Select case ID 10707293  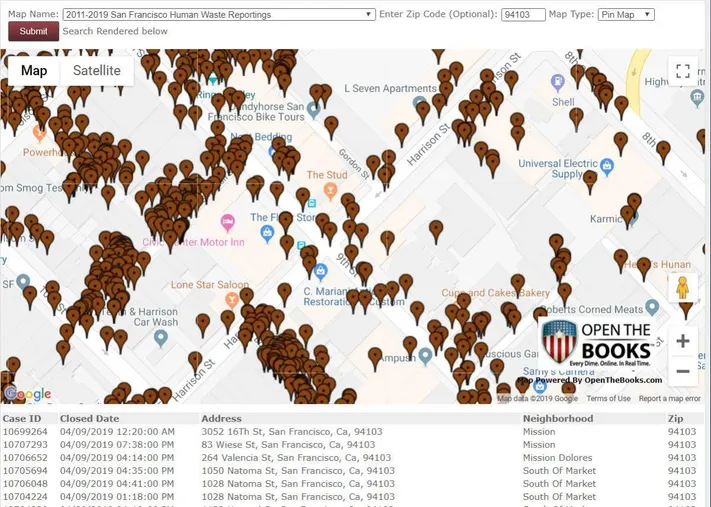click(x=25, y=445)
